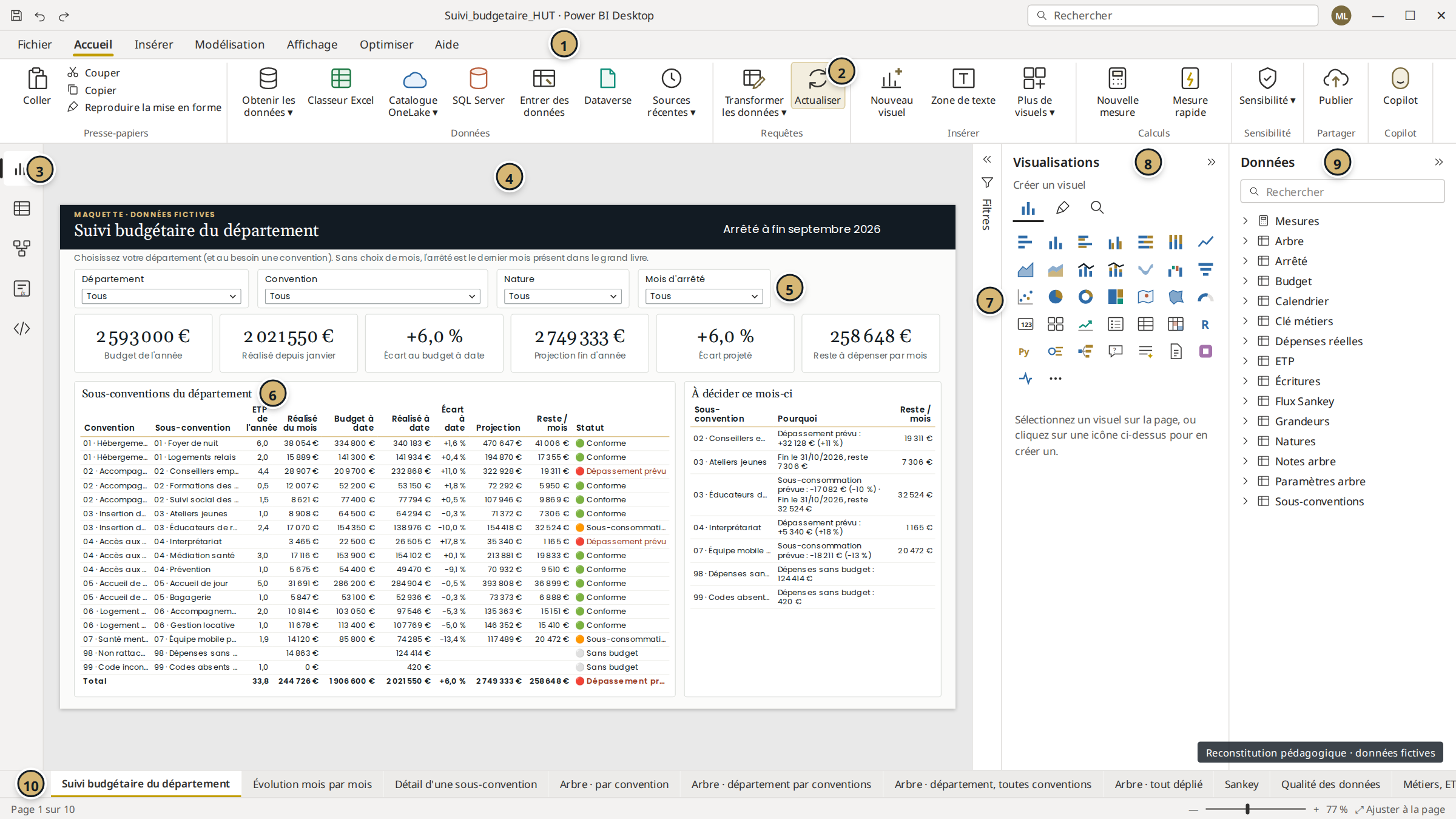Click the Classeur Excel icon

pyautogui.click(x=340, y=78)
